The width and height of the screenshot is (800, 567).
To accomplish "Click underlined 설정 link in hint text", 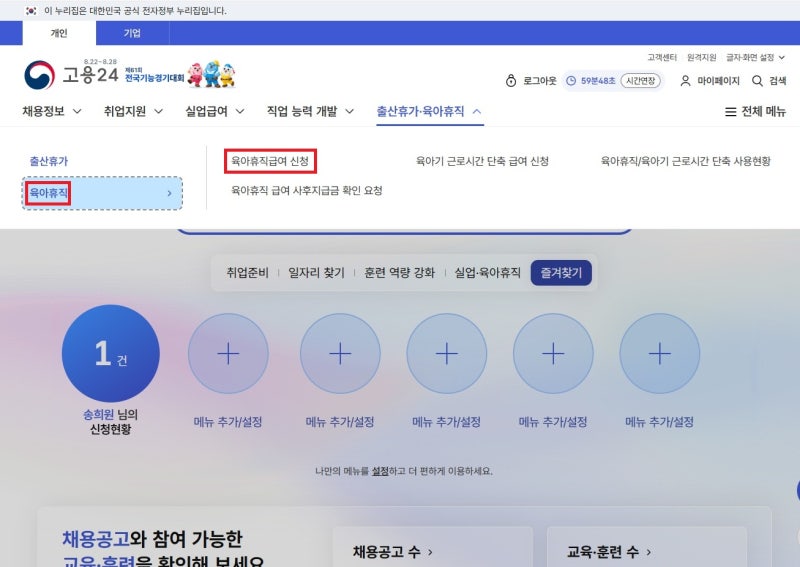I will [x=380, y=471].
